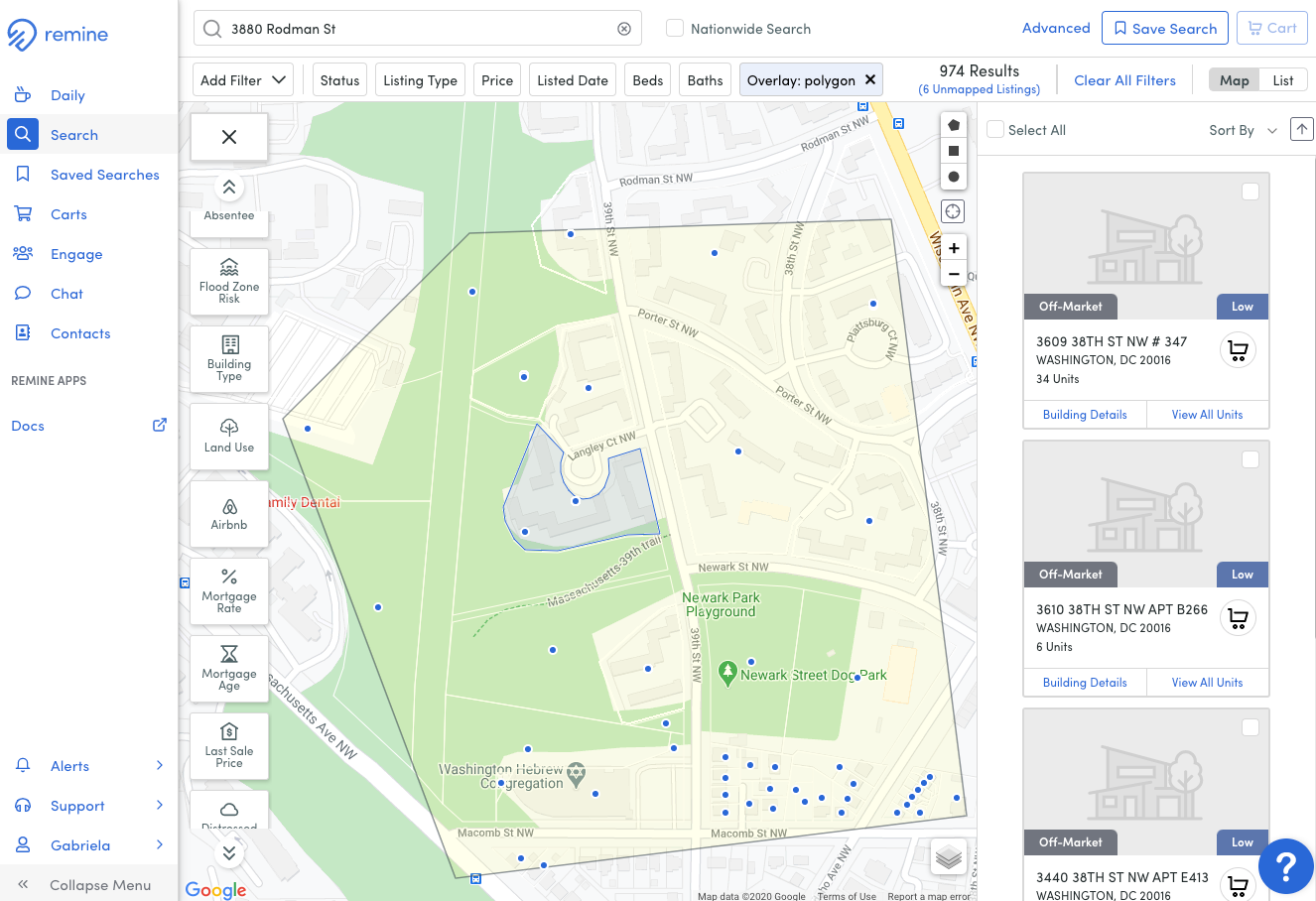
Task: Recenter map with the location target icon
Action: click(x=953, y=211)
